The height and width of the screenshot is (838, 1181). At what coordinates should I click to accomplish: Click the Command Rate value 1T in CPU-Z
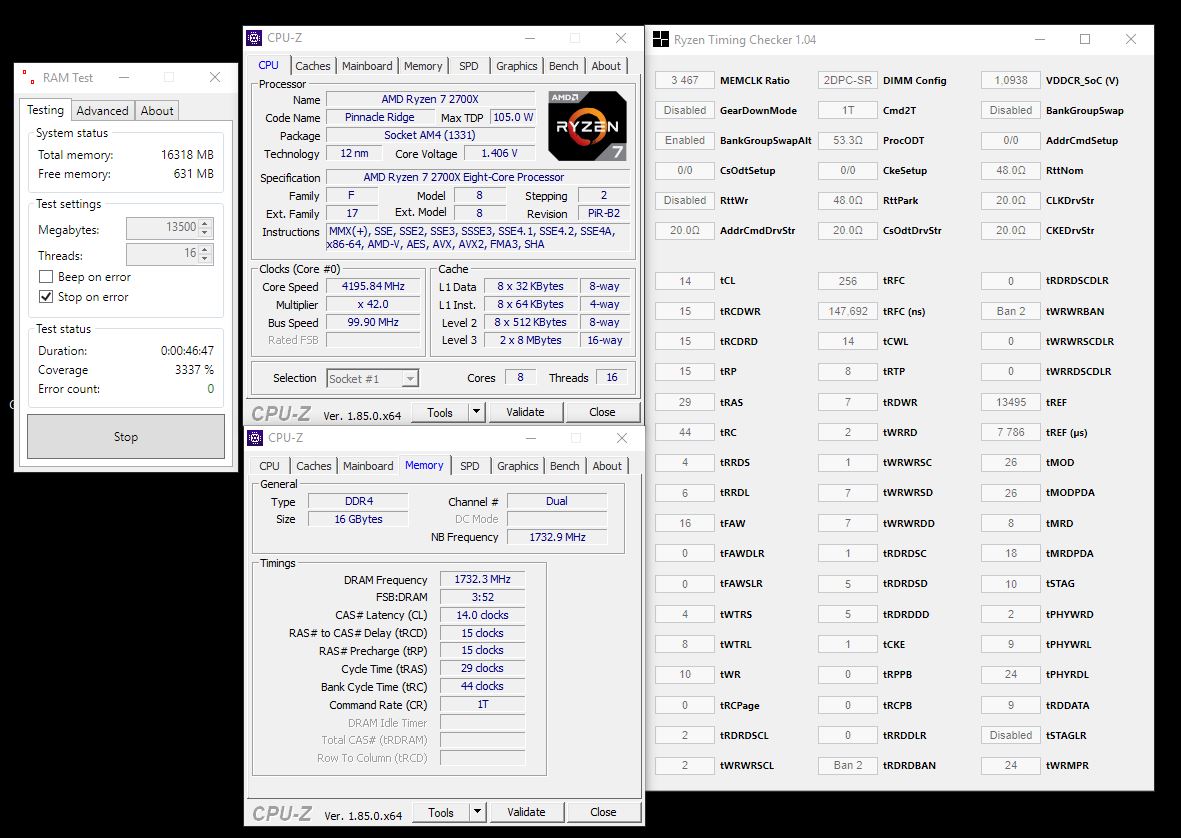click(x=482, y=704)
